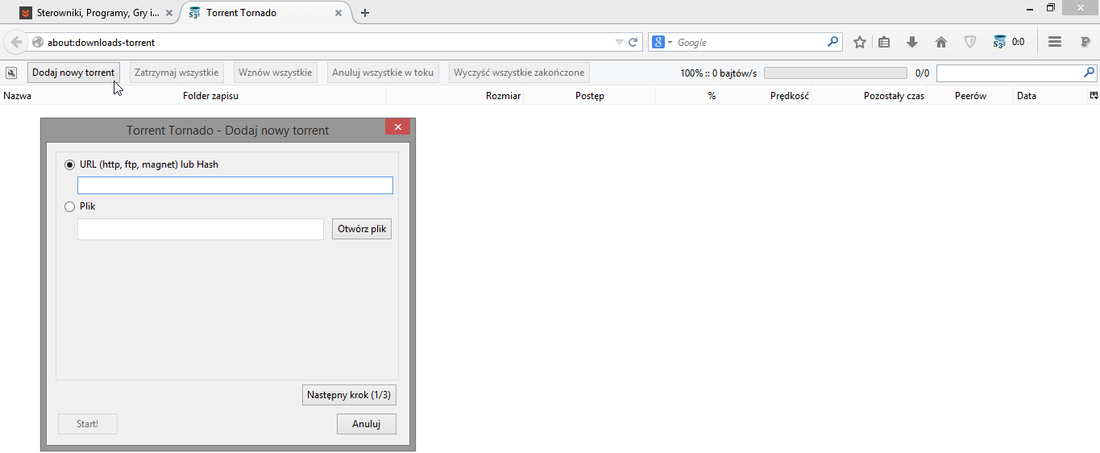Open browser downloads arrow icon
This screenshot has width=1100, height=453.
pyautogui.click(x=912, y=42)
